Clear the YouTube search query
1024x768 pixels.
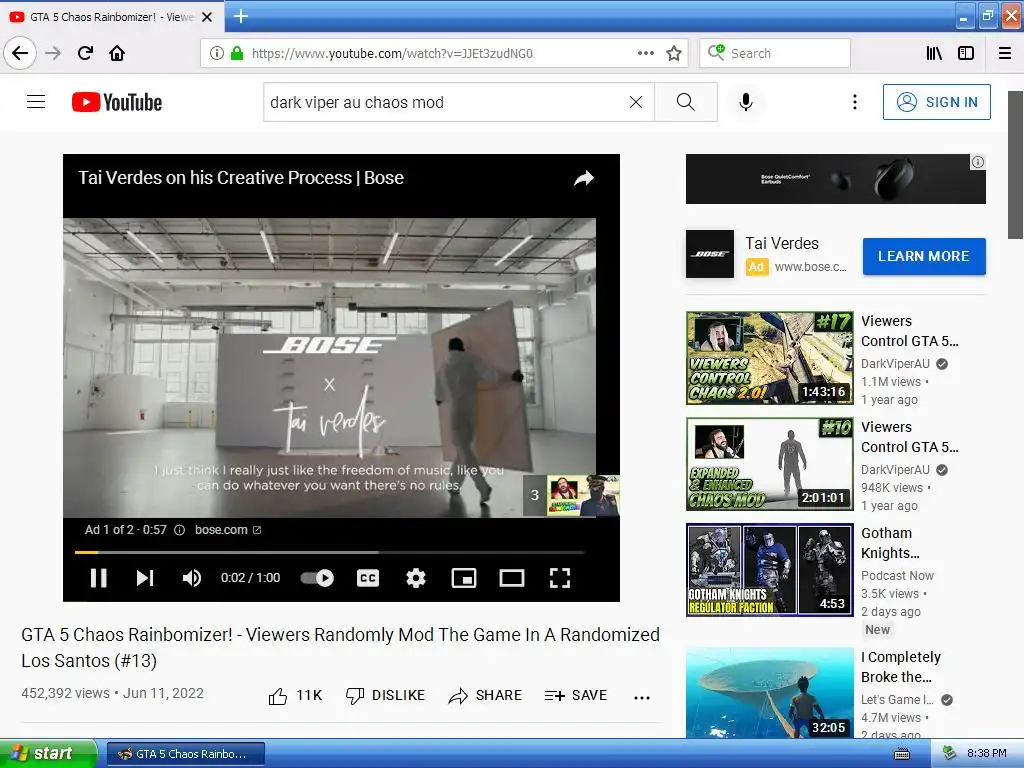(x=636, y=102)
